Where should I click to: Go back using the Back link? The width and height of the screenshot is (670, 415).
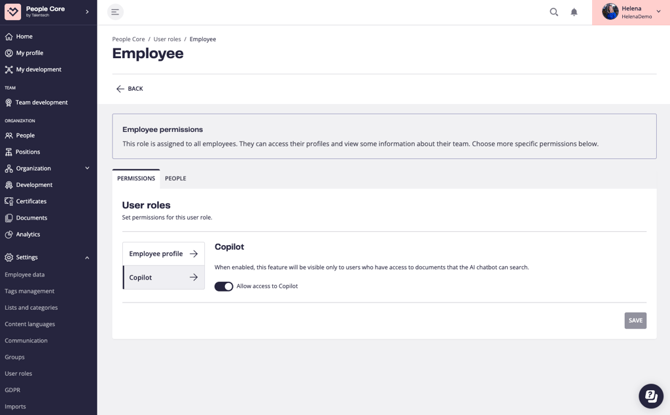pyautogui.click(x=129, y=89)
